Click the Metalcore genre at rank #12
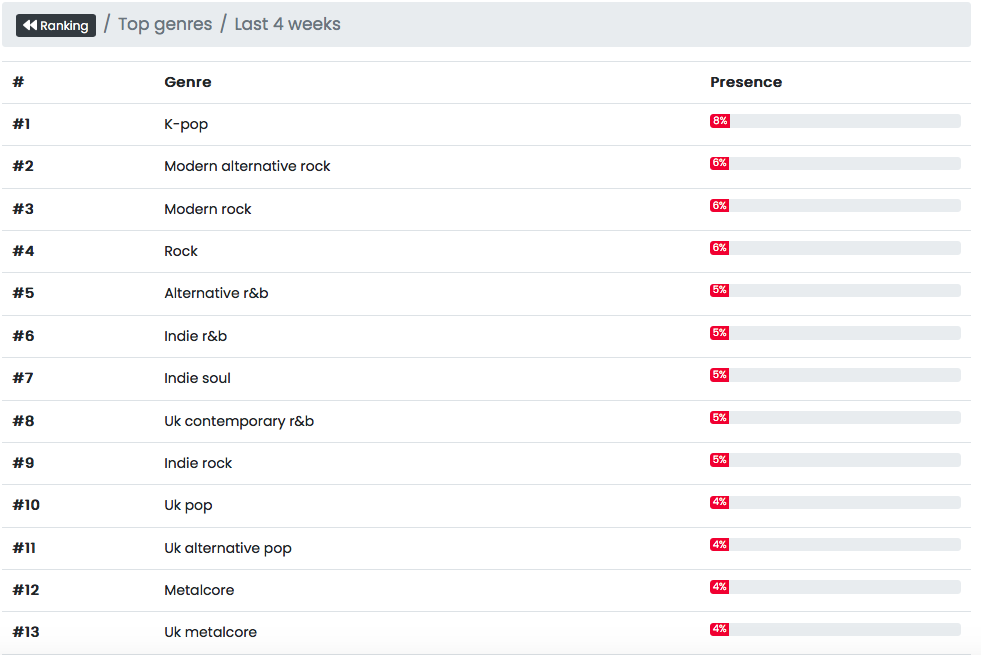 pyautogui.click(x=199, y=590)
